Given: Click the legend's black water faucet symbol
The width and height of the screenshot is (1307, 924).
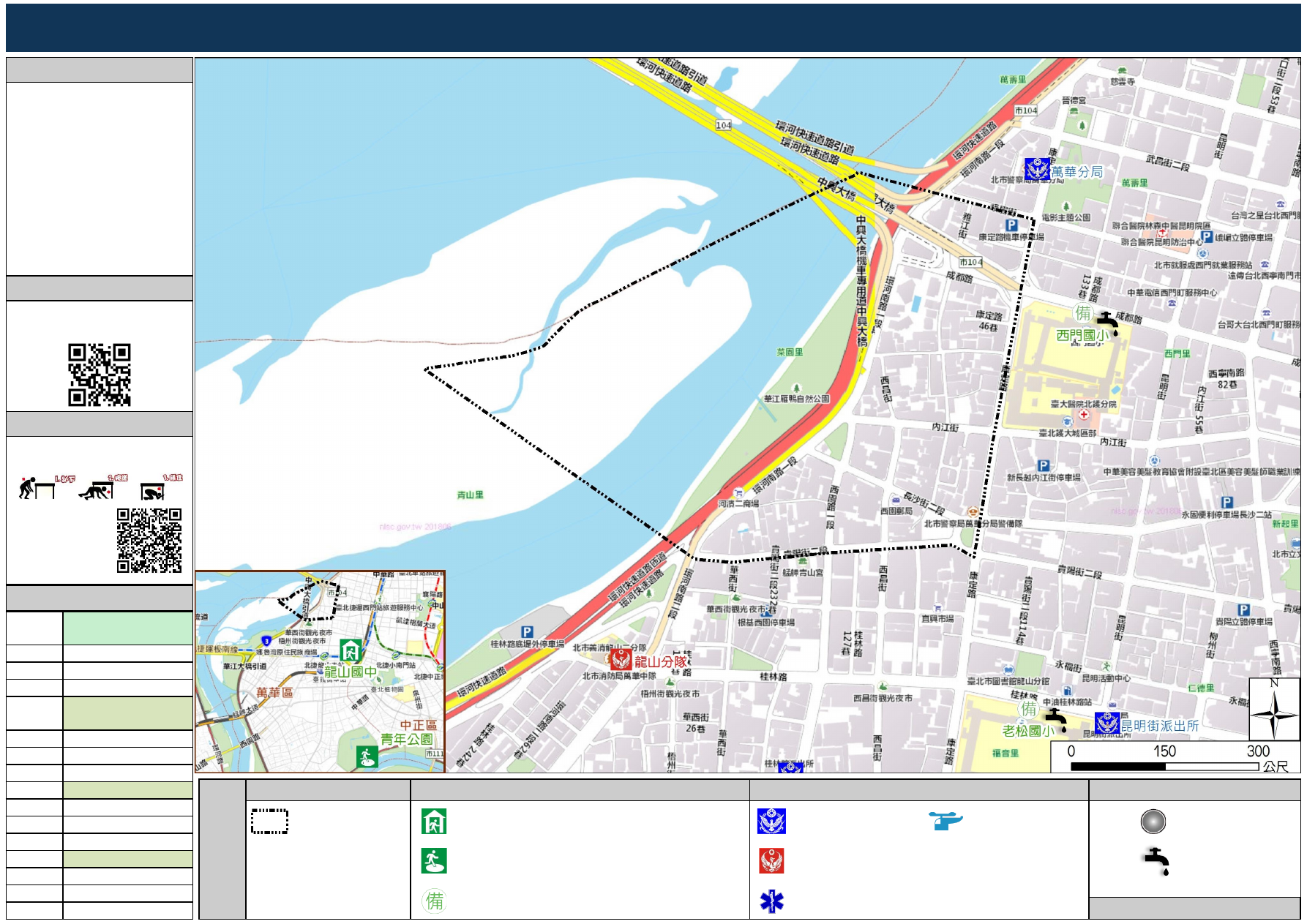Looking at the screenshot, I should coord(1157,862).
